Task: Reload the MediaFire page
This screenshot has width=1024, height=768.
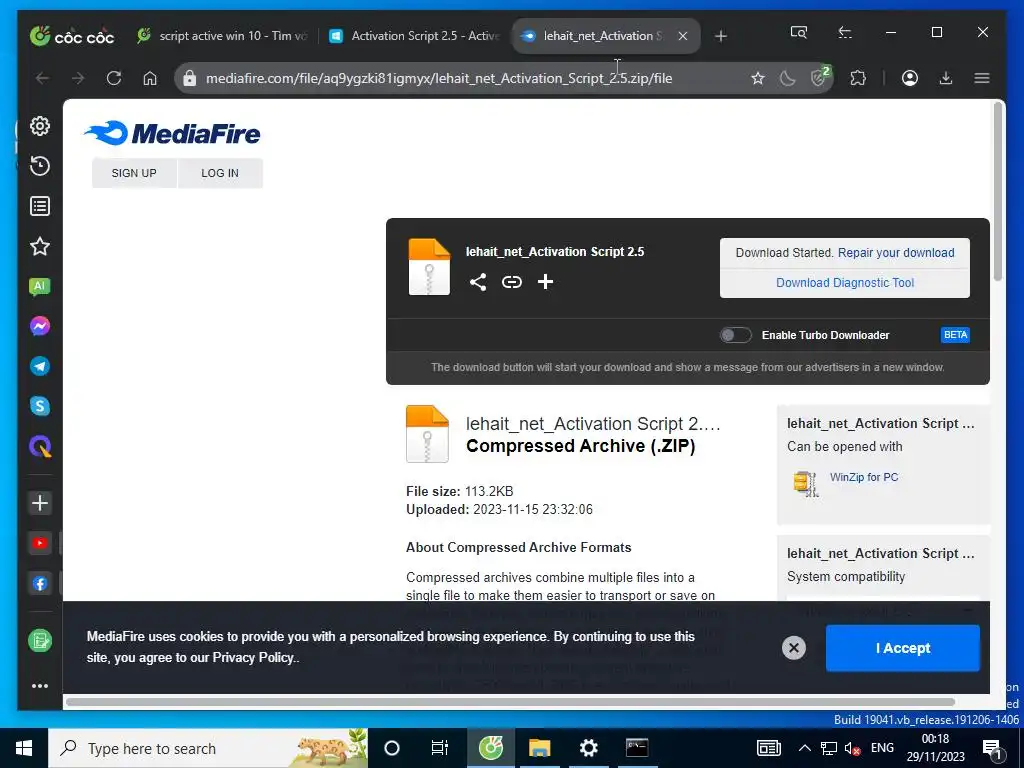Action: (x=114, y=78)
